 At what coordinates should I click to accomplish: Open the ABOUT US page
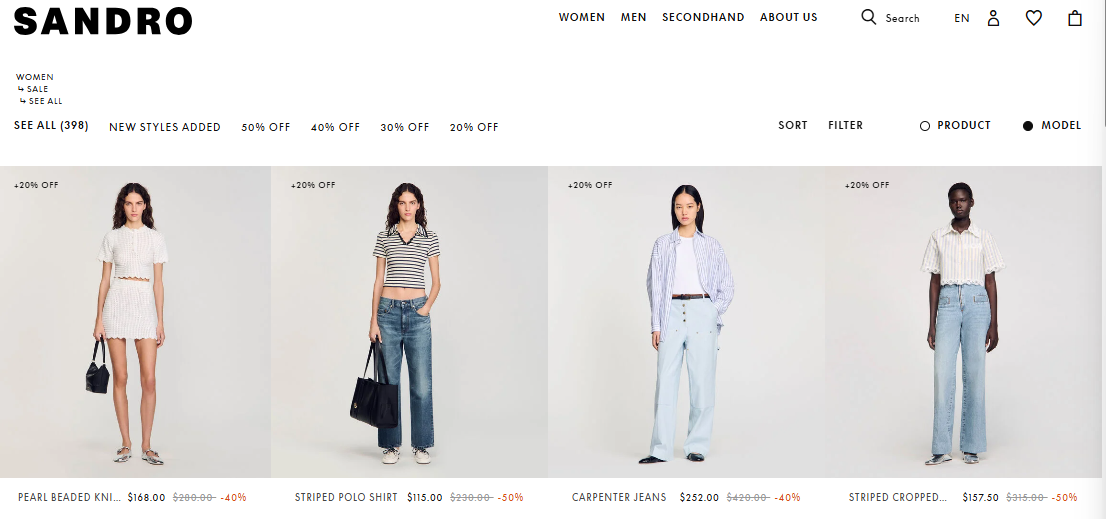[x=789, y=17]
